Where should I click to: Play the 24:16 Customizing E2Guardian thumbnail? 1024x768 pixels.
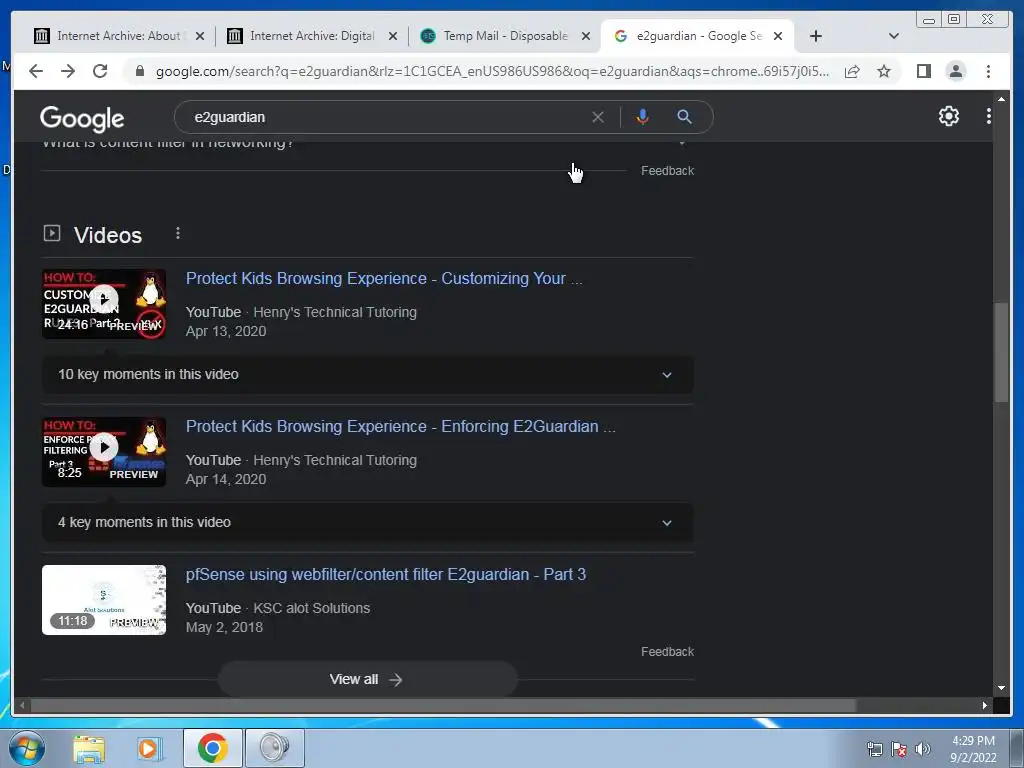click(x=104, y=304)
